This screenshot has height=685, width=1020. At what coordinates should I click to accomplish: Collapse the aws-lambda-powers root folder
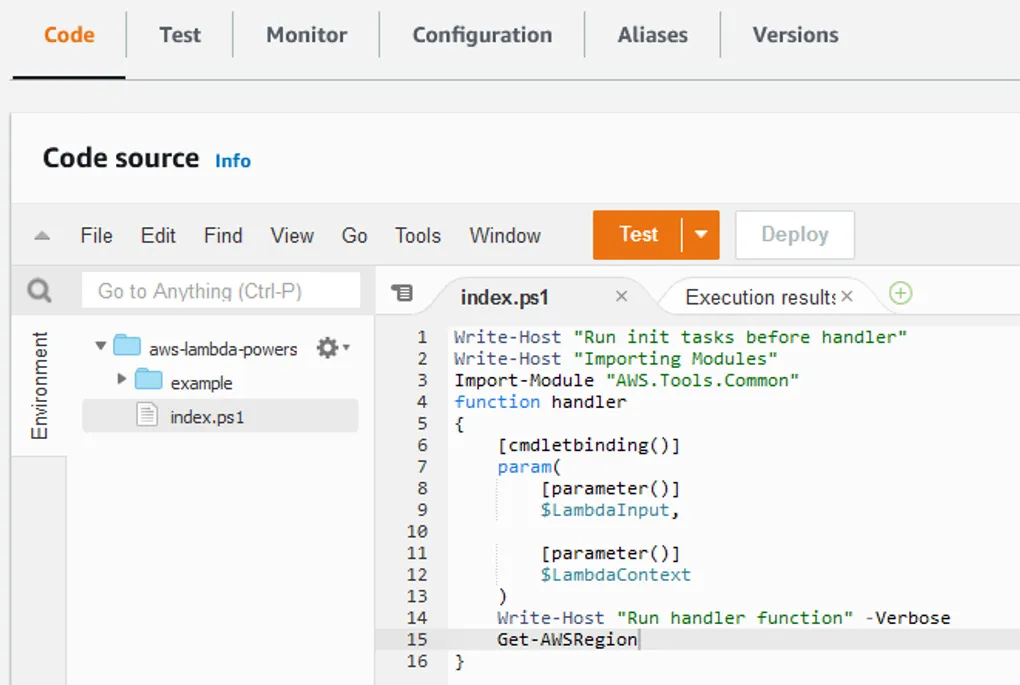[x=100, y=347]
